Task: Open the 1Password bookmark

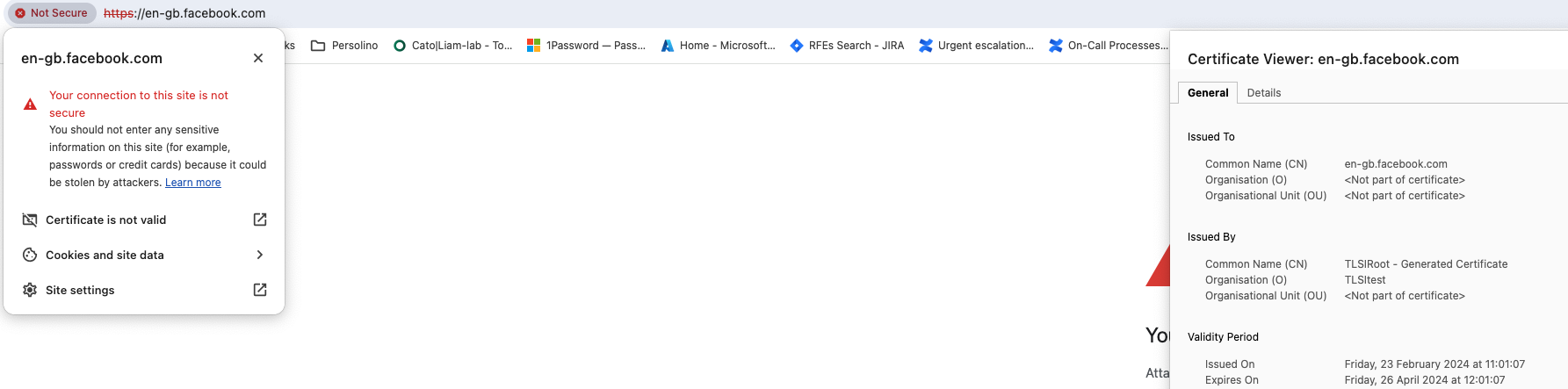Action: 586,46
